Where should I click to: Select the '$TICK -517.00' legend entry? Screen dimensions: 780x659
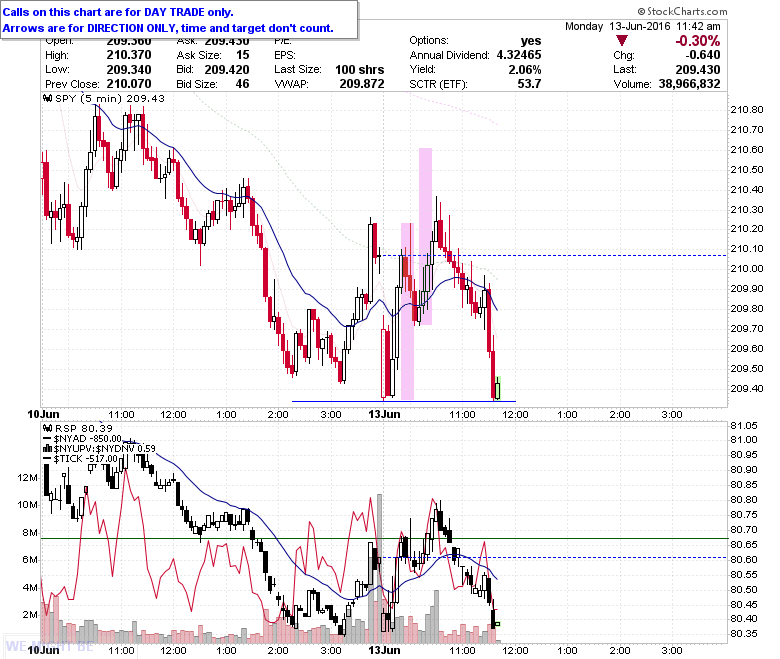pos(86,459)
